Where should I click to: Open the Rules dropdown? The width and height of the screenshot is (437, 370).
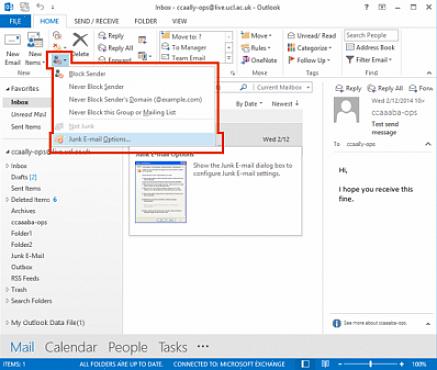(256, 48)
